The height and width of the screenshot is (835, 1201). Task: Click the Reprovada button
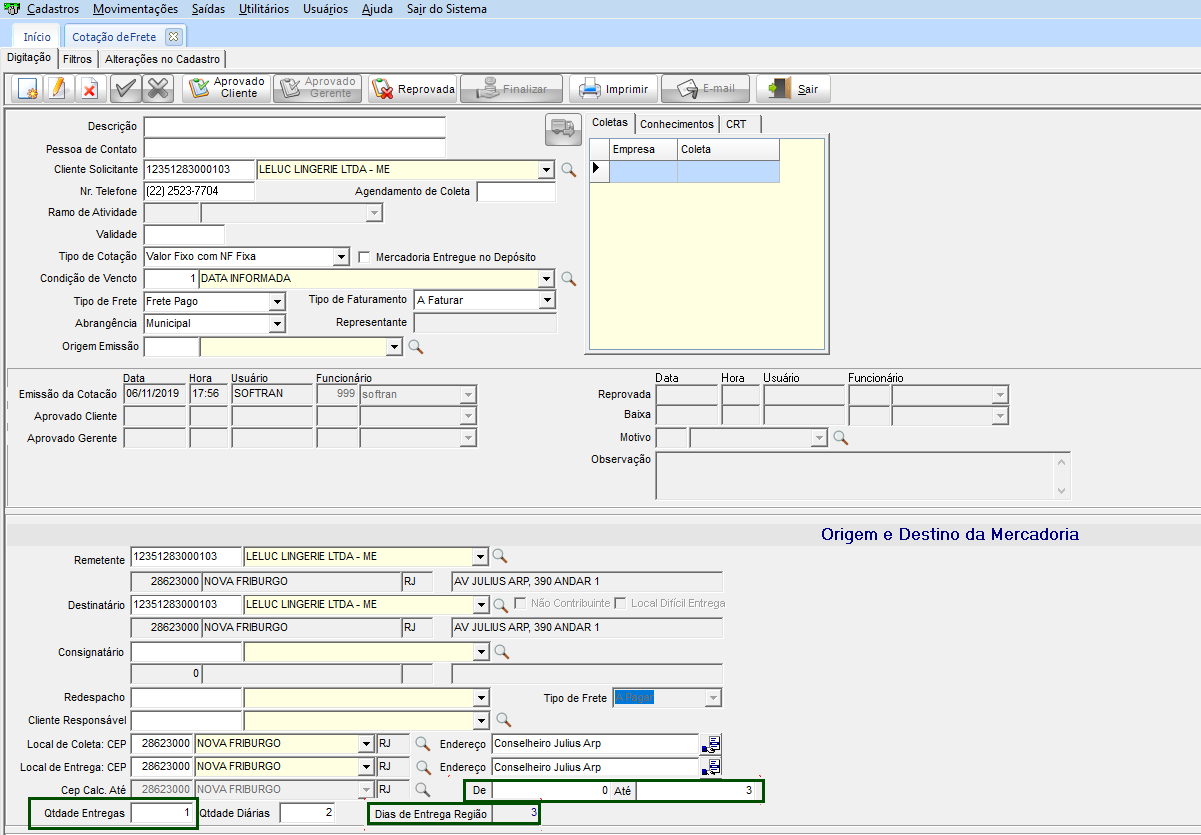(x=413, y=89)
